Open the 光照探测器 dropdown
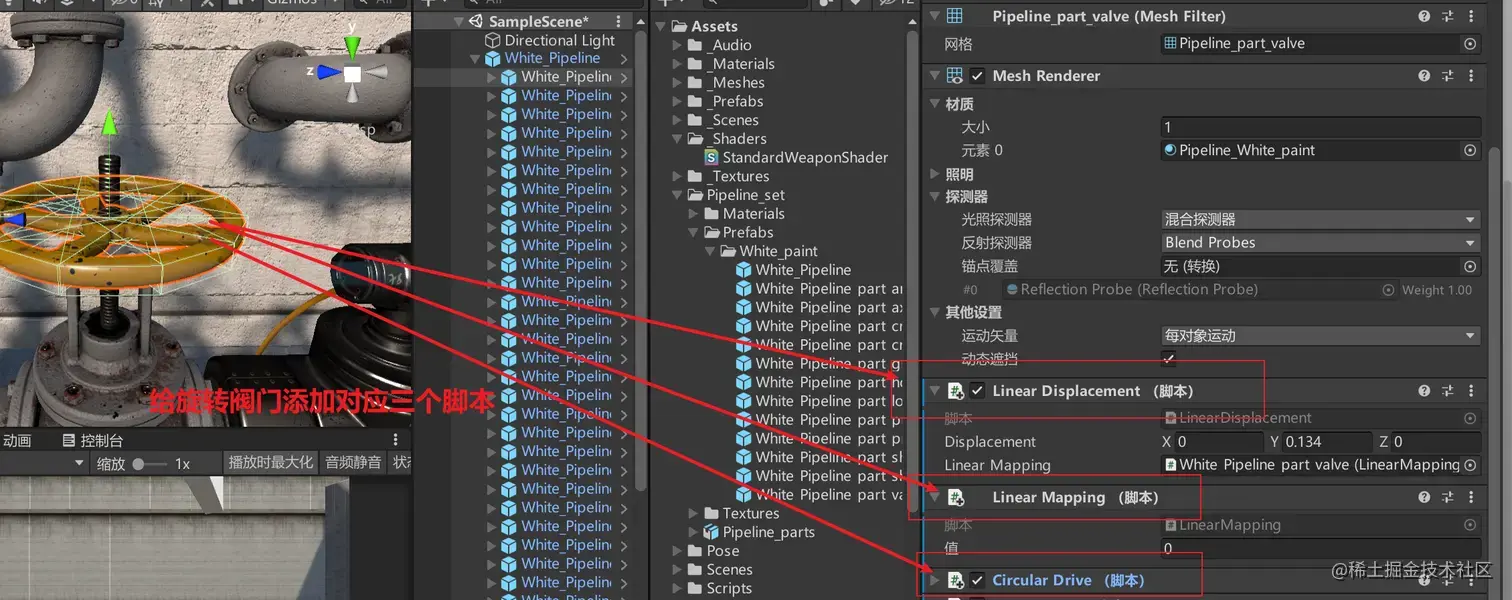Viewport: 1512px width, 600px height. [x=1320, y=219]
